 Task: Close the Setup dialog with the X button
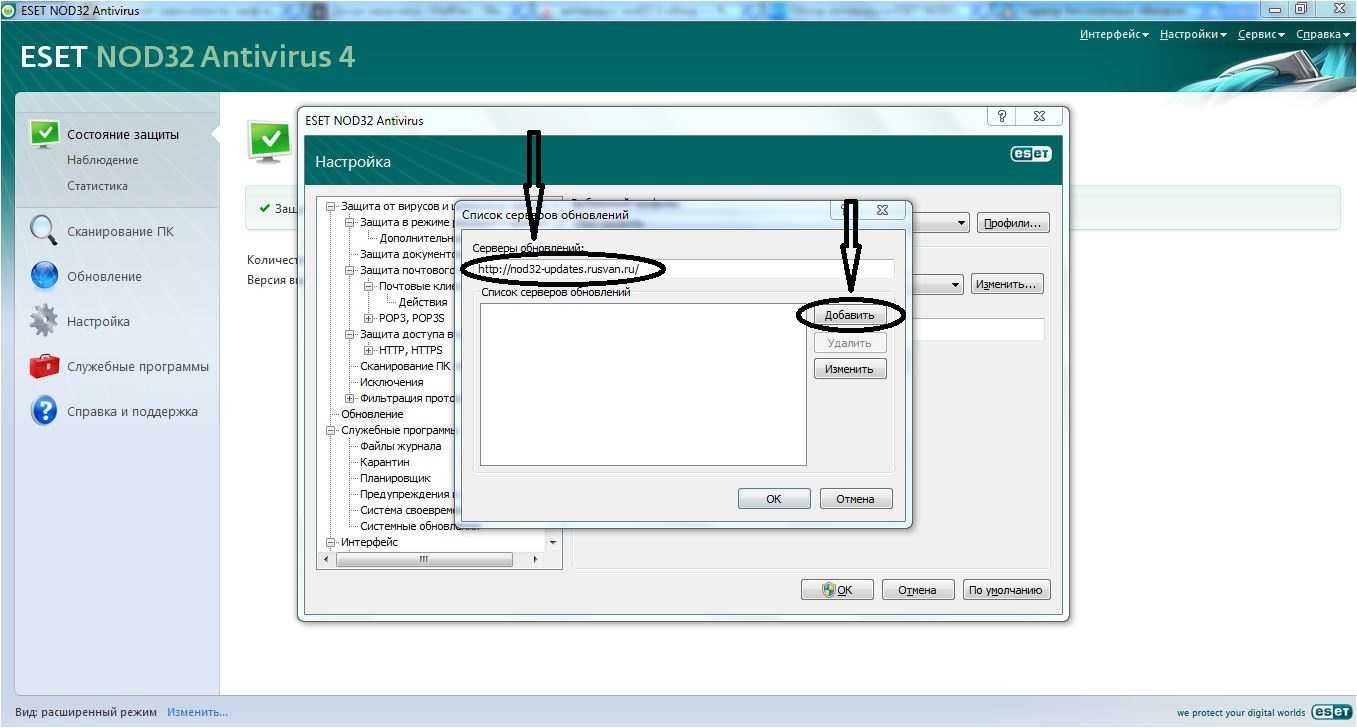coord(1040,116)
